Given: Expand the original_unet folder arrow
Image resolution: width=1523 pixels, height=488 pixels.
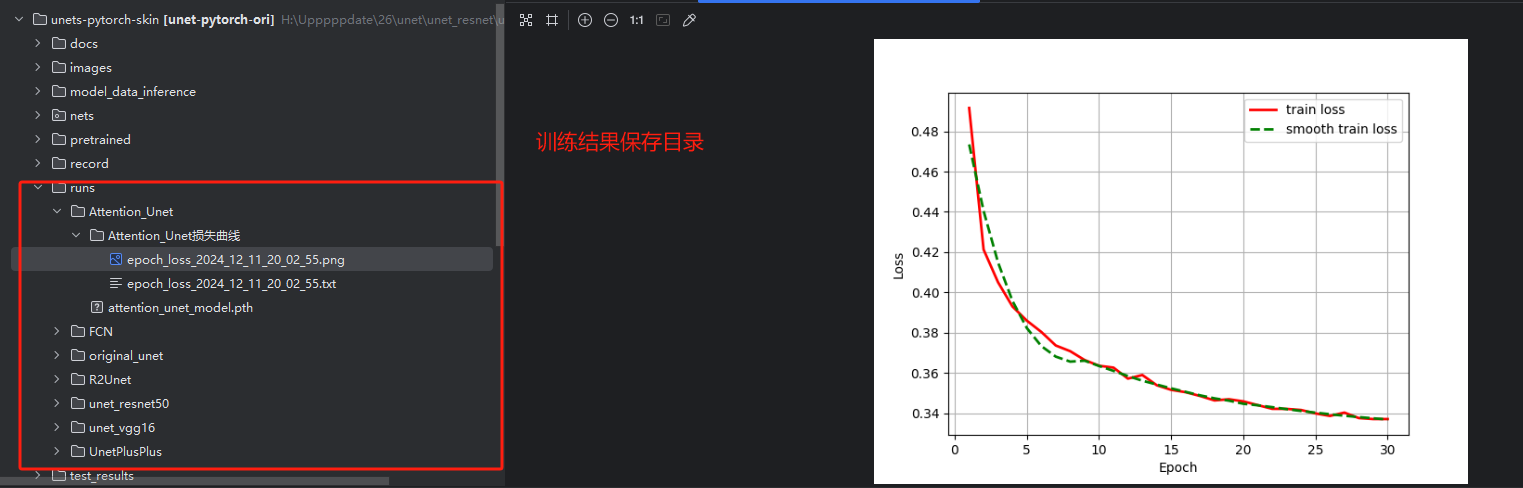Looking at the screenshot, I should [x=57, y=355].
